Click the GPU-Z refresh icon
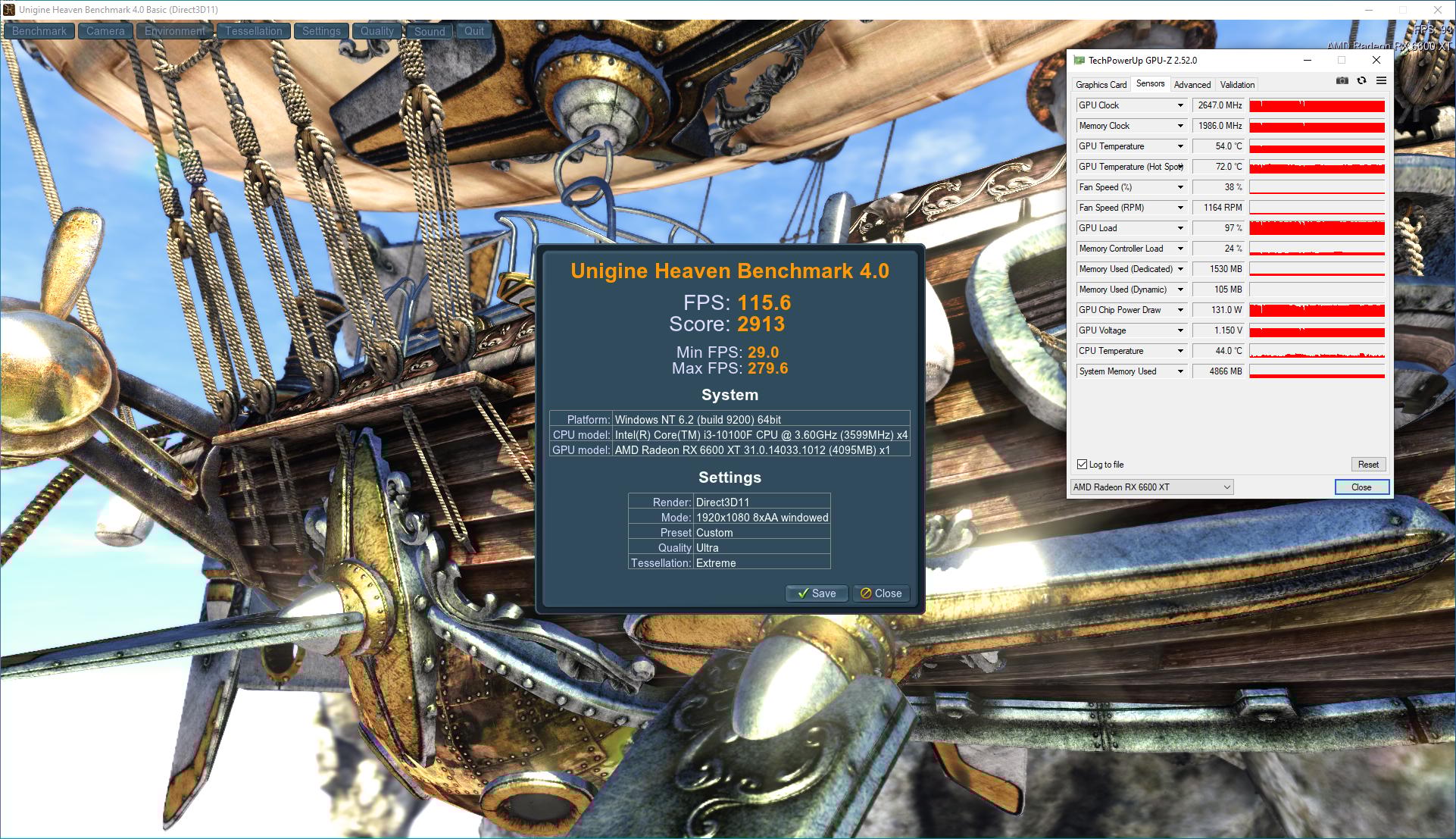Image resolution: width=1456 pixels, height=839 pixels. click(1361, 80)
